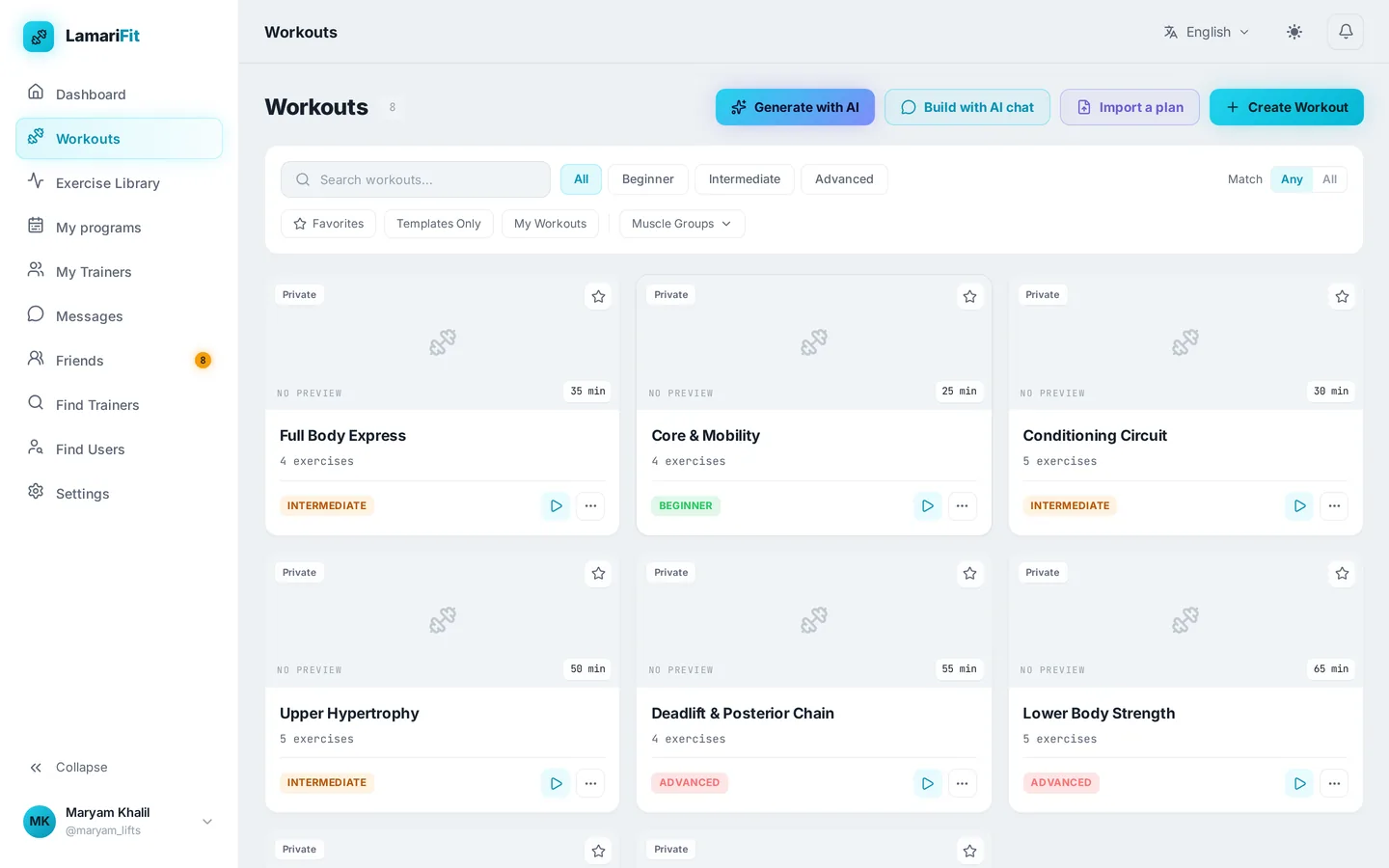This screenshot has height=868, width=1389.
Task: Start the Deadlift & Posterior Chain workout
Action: coord(928,783)
